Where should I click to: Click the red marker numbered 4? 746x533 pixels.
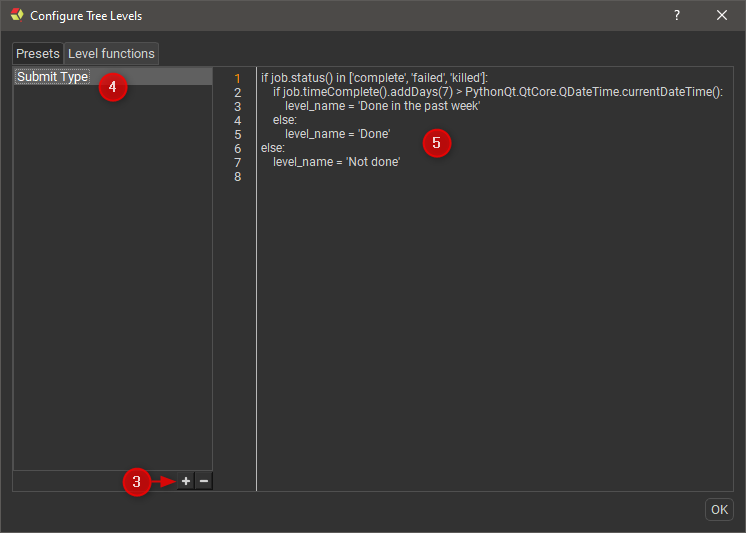coord(112,87)
